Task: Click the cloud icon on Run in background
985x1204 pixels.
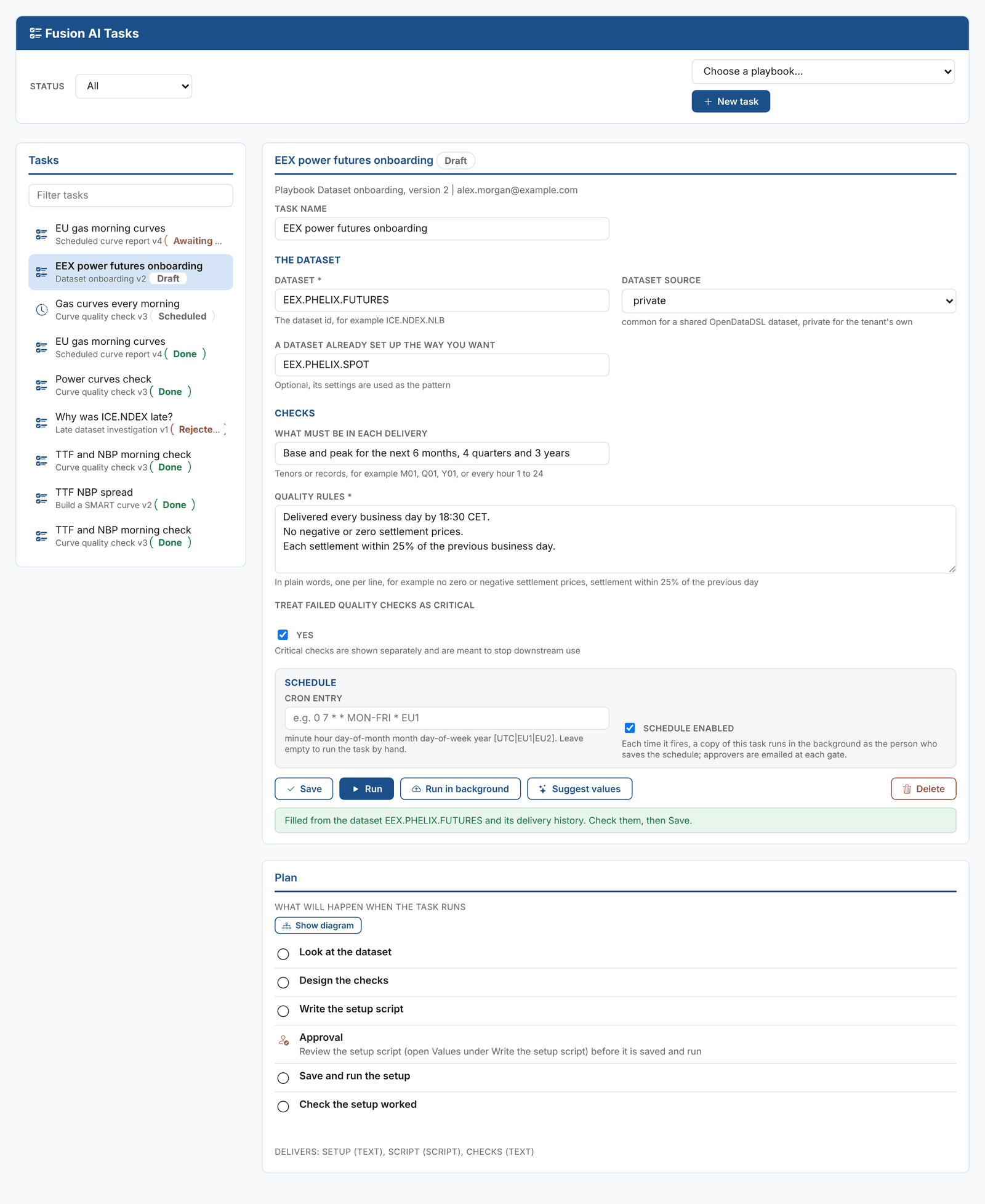Action: pos(416,789)
